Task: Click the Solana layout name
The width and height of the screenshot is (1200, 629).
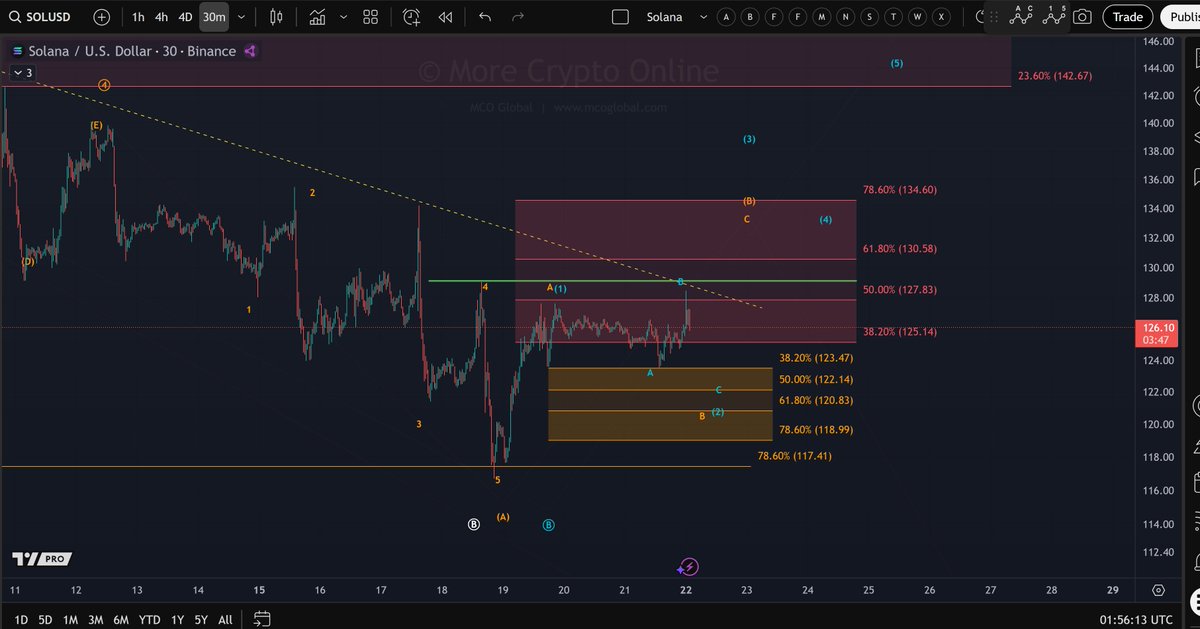Action: (x=664, y=17)
